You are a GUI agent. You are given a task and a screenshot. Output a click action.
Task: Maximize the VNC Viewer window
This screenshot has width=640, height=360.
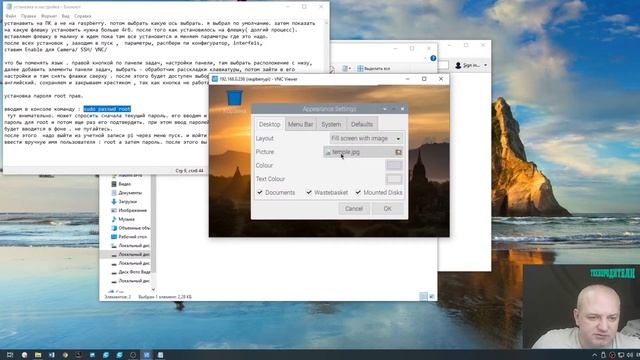click(x=424, y=79)
